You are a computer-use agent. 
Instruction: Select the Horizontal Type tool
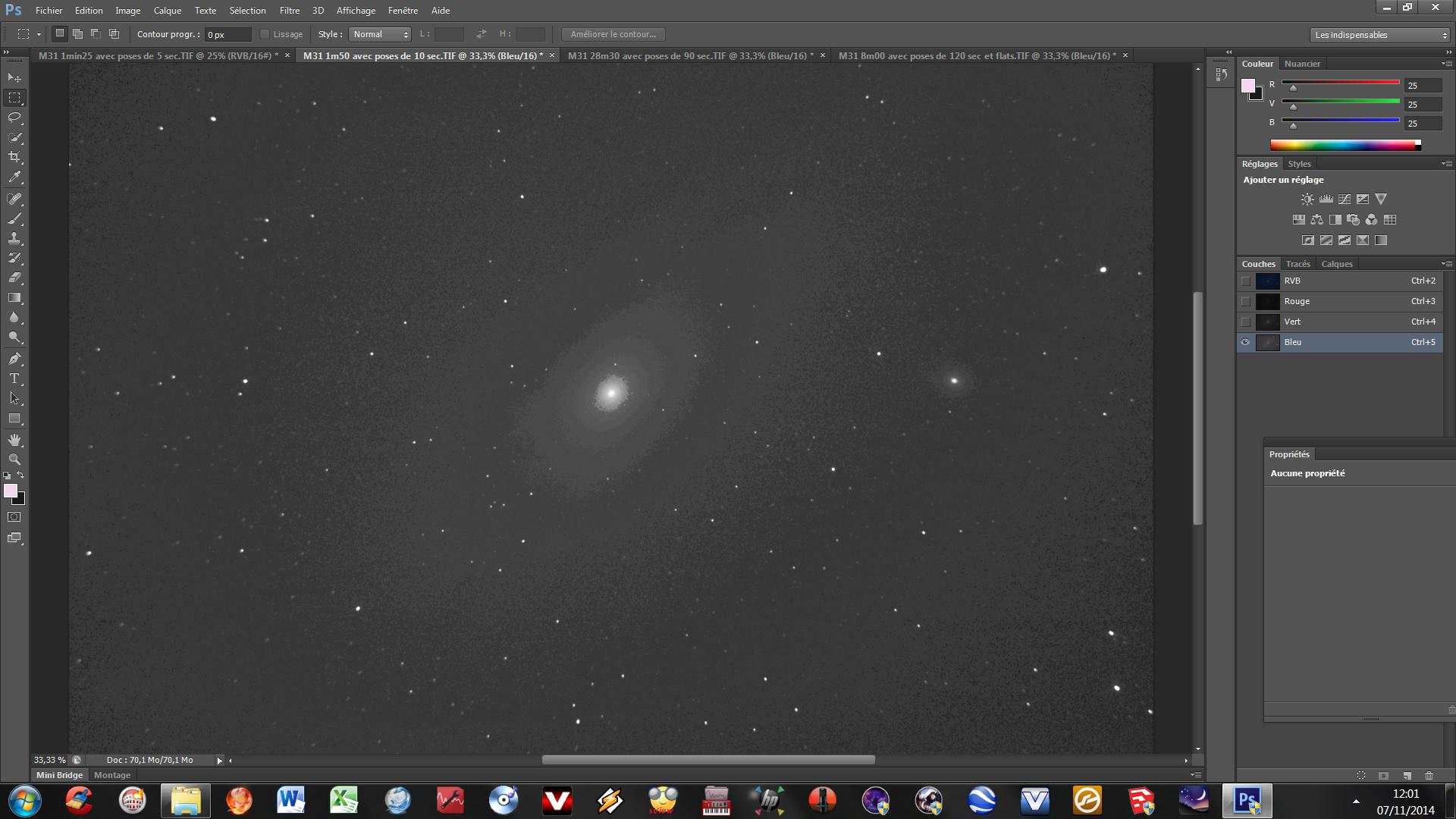14,378
